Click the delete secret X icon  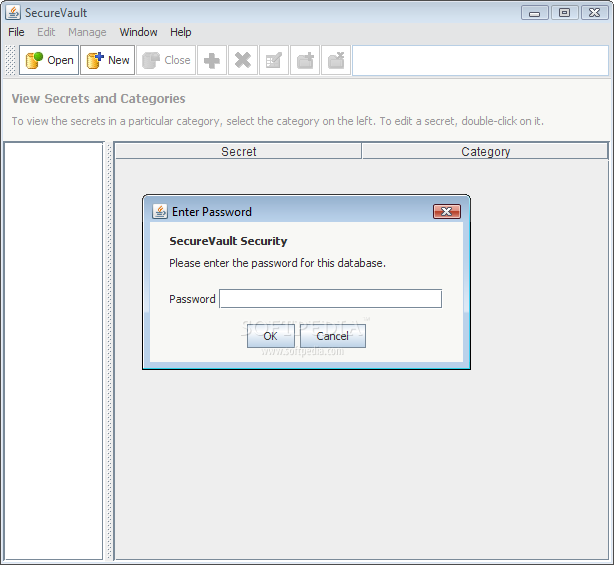(243, 60)
